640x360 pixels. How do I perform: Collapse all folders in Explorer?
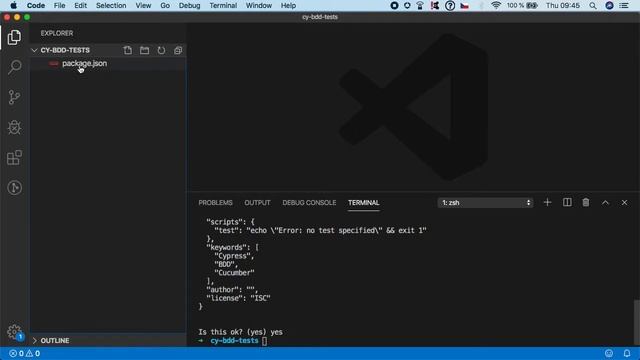[x=178, y=50]
